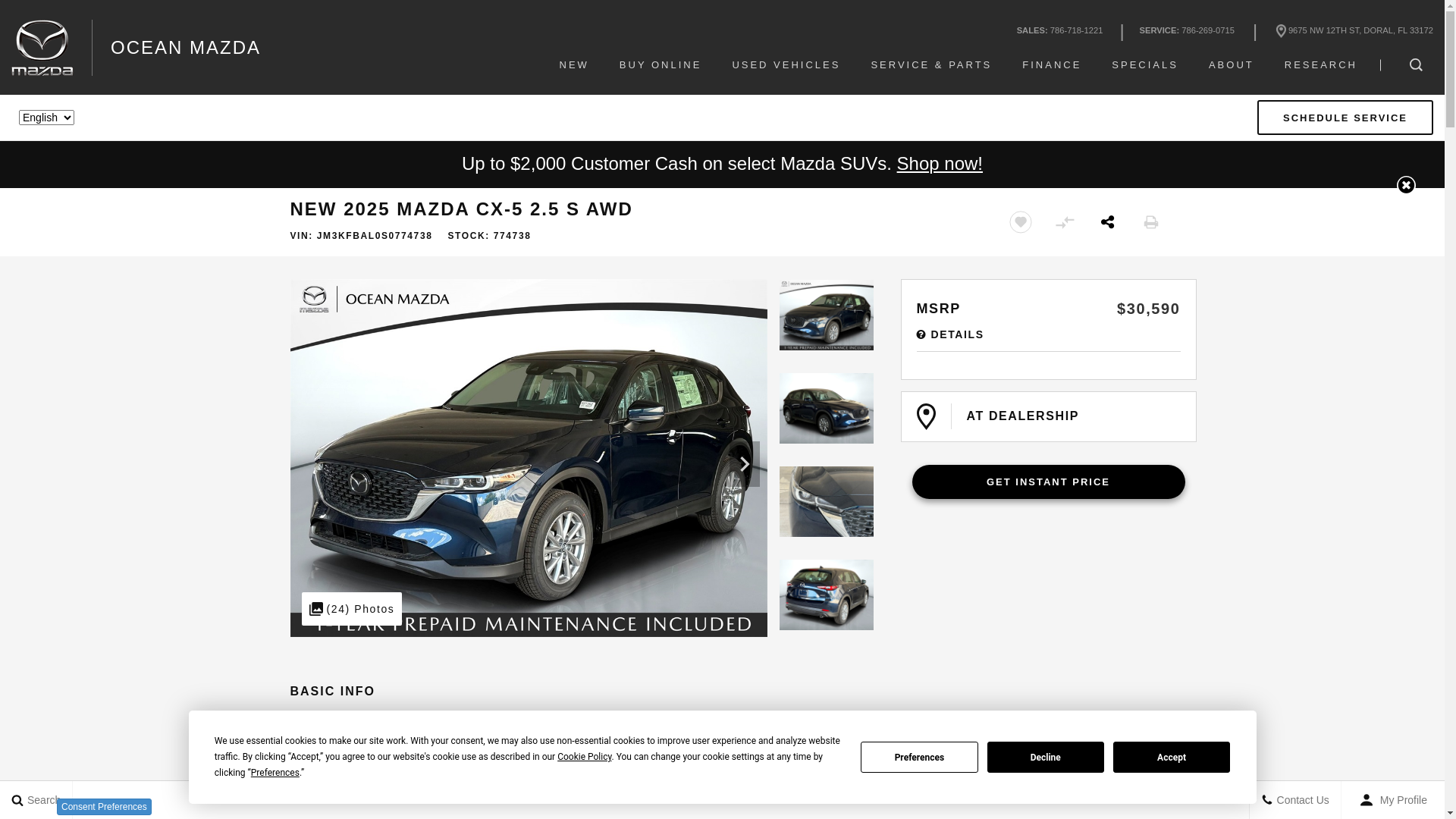Open the site search magnifier icon
The image size is (1456, 819).
1416,65
